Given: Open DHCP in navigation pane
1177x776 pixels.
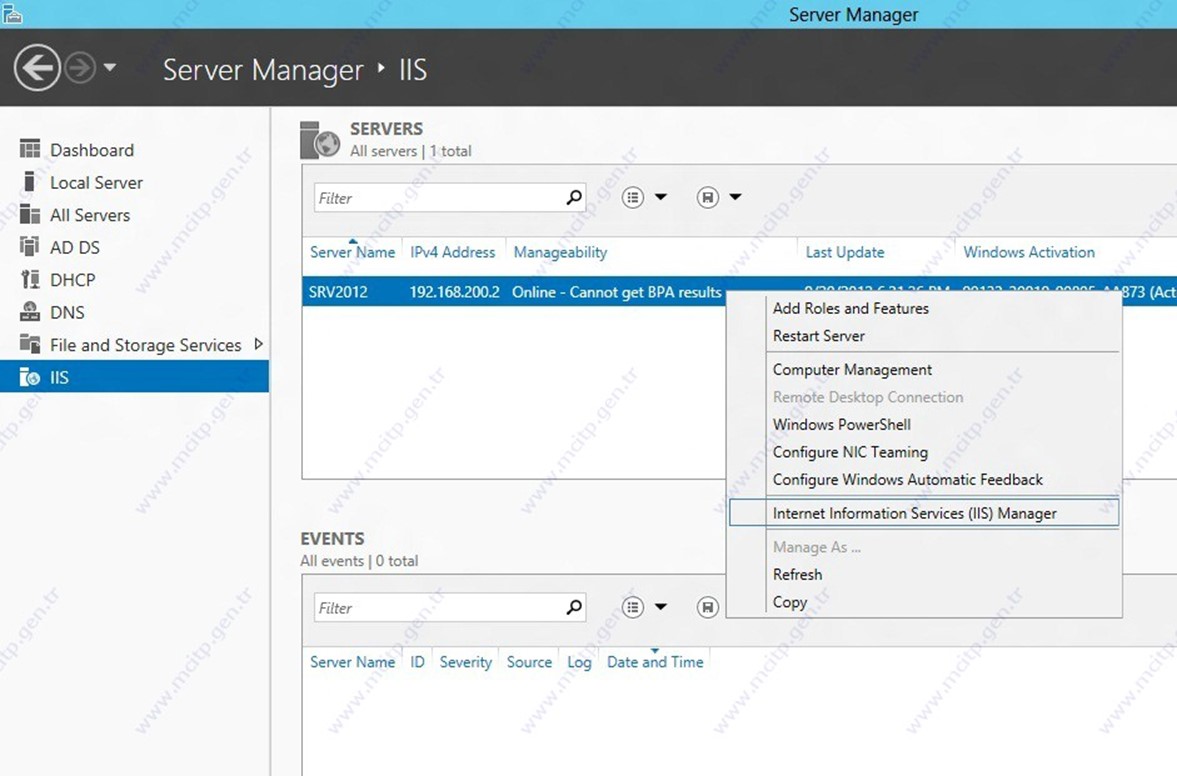Looking at the screenshot, I should (72, 280).
